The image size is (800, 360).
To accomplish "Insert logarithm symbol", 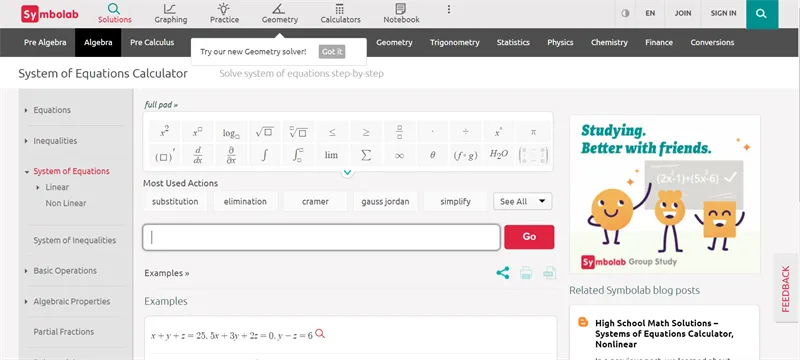I will 231,132.
